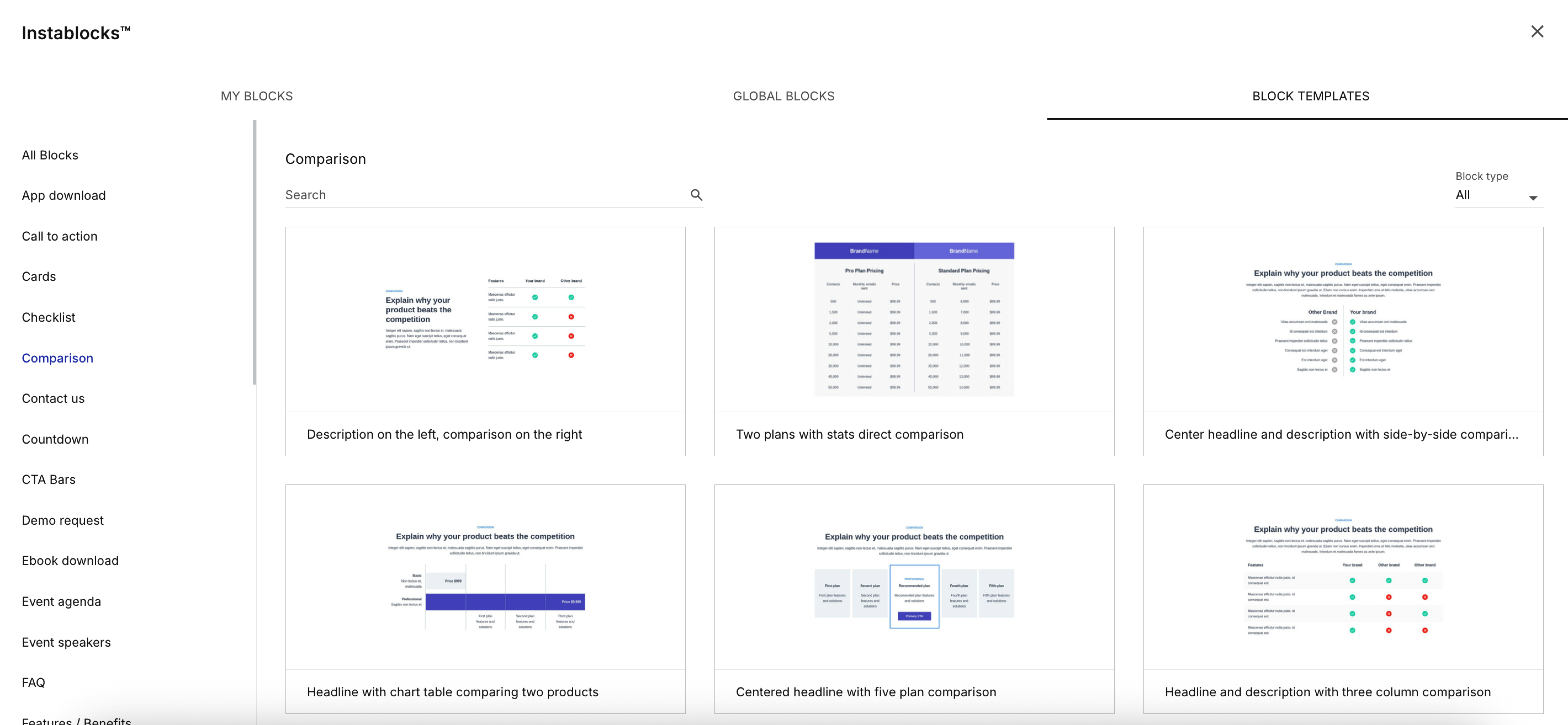Click 'Description on the left, comparison on the right' caption
1568x725 pixels.
click(x=444, y=434)
